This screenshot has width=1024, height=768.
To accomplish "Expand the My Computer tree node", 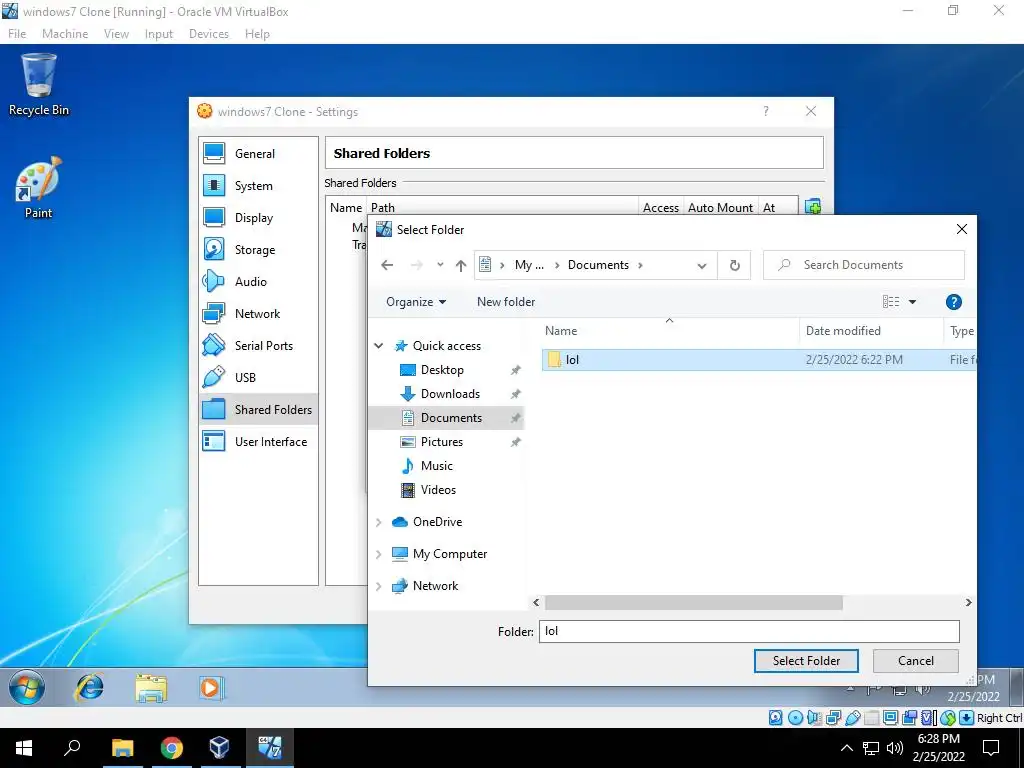I will (x=379, y=554).
